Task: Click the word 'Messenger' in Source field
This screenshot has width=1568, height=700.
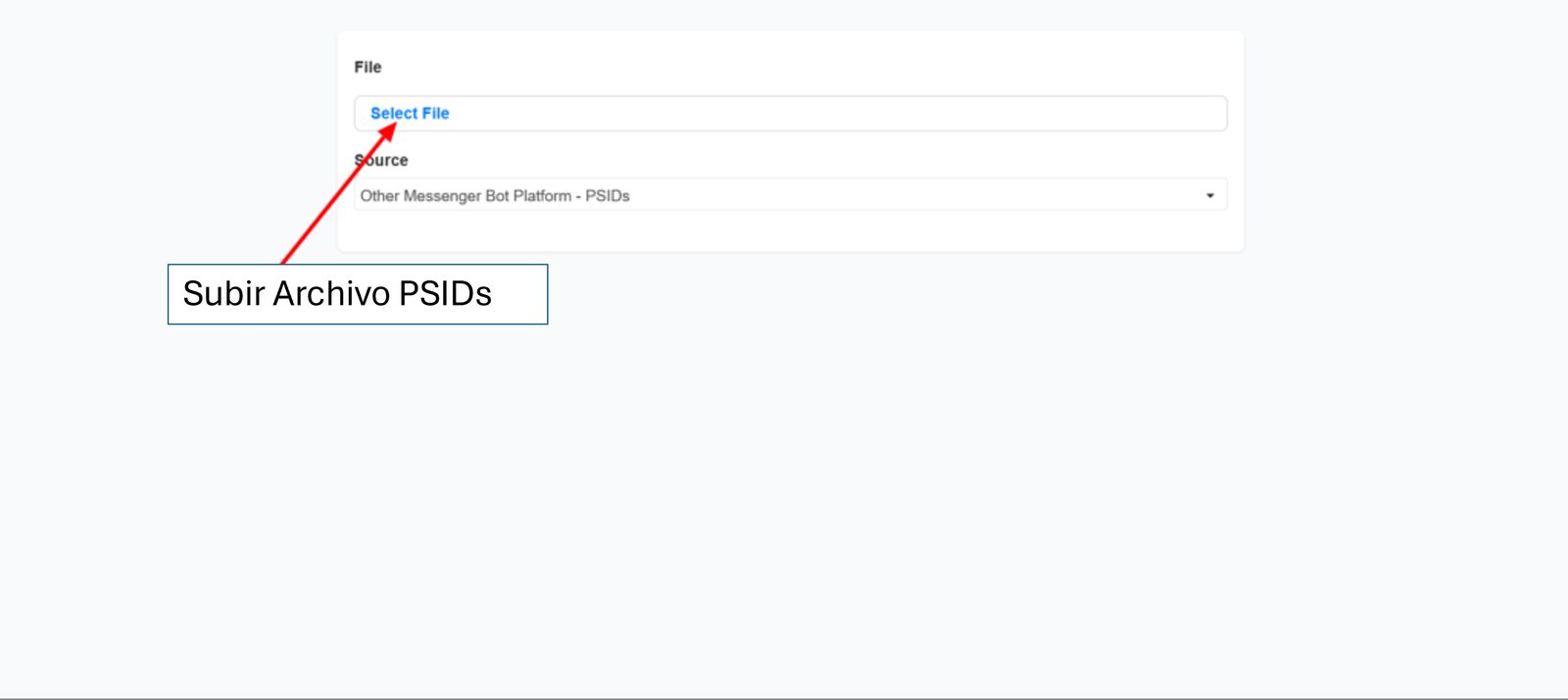Action: click(442, 195)
